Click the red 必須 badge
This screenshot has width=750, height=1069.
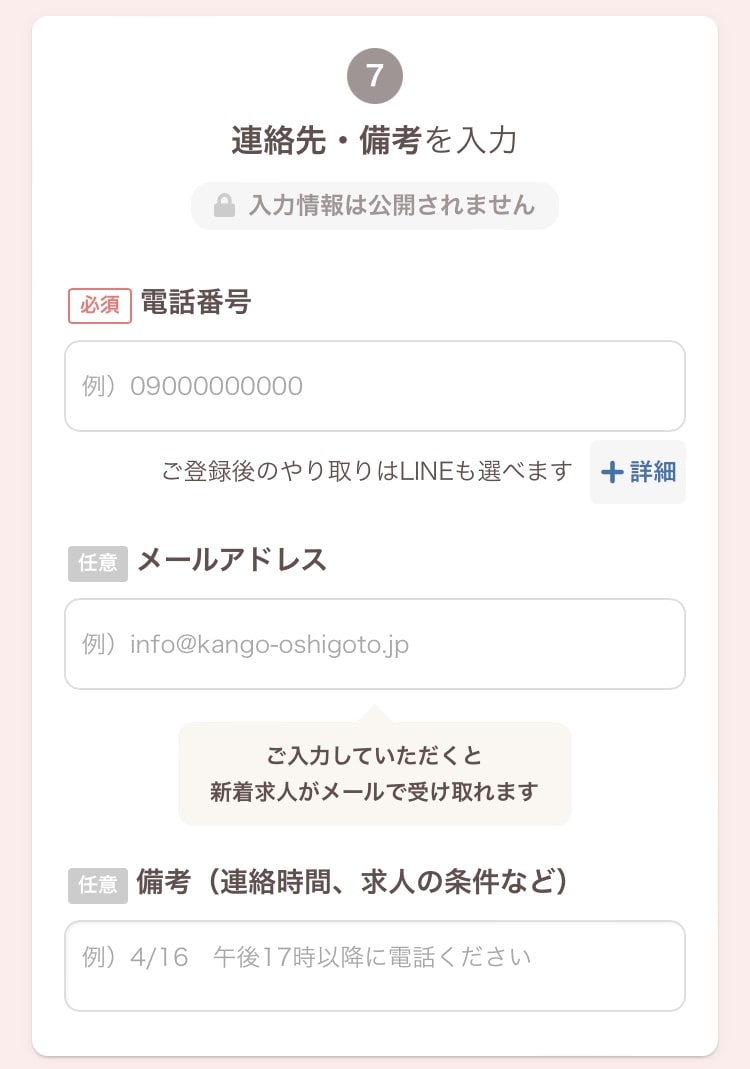coord(100,305)
